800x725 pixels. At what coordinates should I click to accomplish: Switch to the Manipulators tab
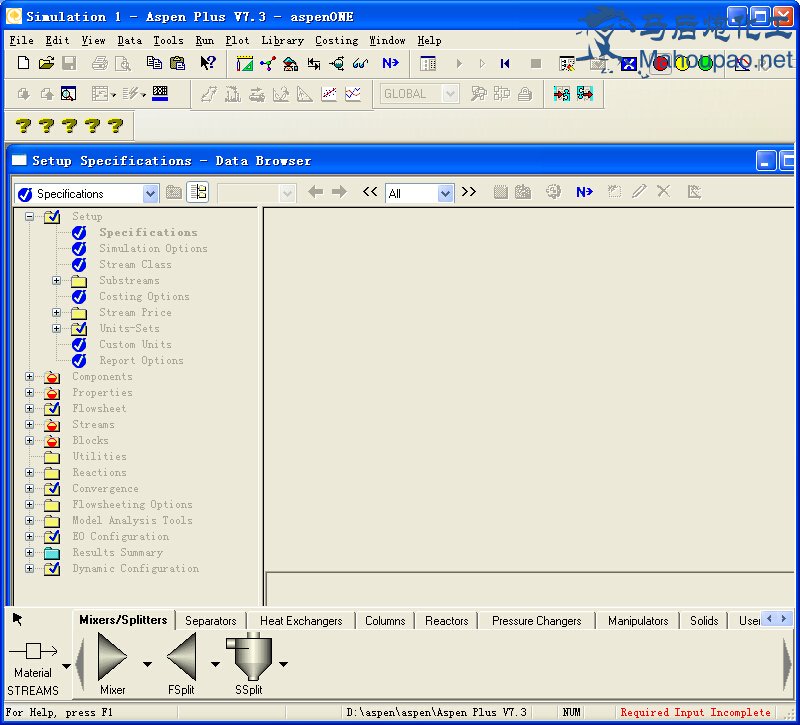click(638, 621)
